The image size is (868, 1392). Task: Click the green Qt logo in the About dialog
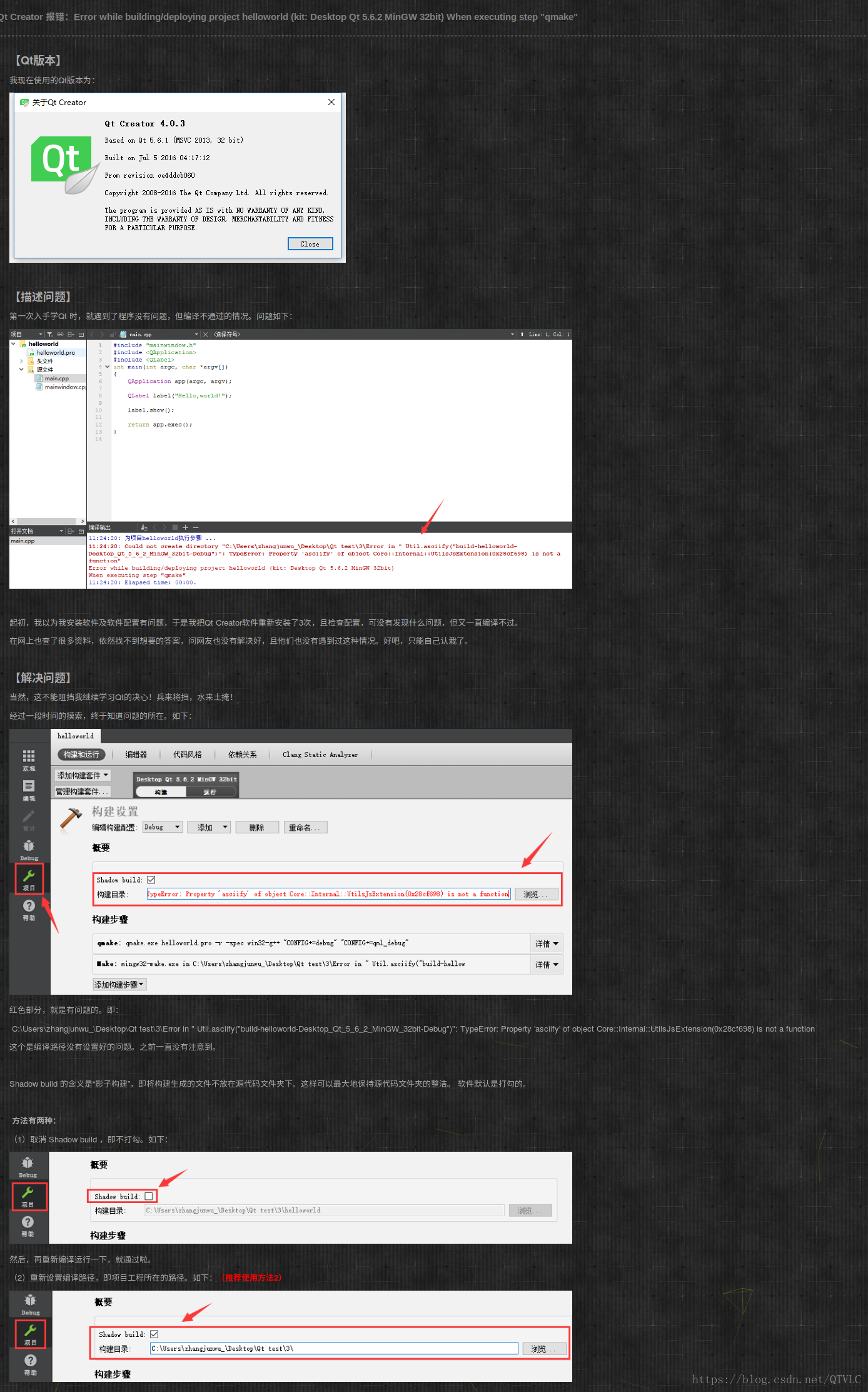[61, 159]
